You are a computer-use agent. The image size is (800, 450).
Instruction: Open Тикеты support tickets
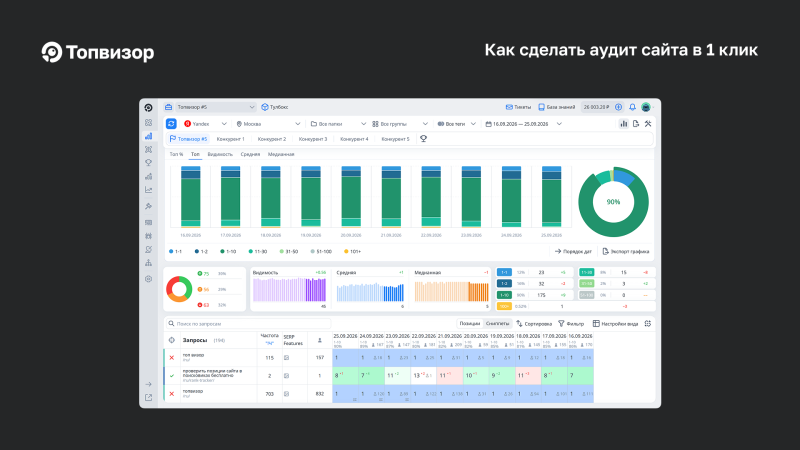(x=518, y=107)
